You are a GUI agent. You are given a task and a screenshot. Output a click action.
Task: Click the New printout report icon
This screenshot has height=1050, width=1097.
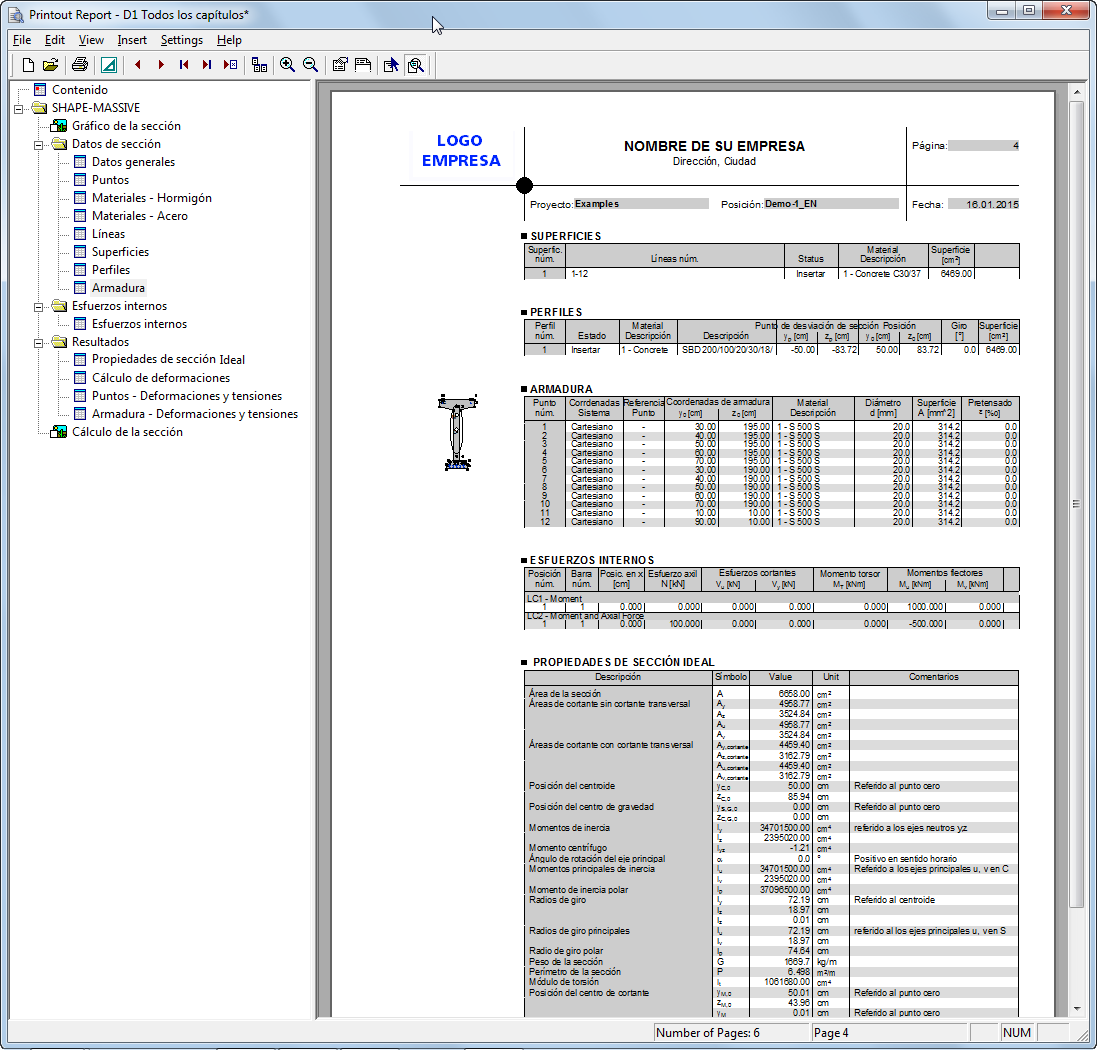pos(28,65)
